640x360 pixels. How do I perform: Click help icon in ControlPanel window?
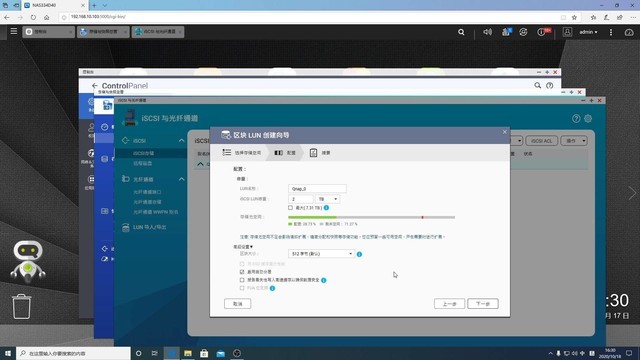tap(550, 85)
